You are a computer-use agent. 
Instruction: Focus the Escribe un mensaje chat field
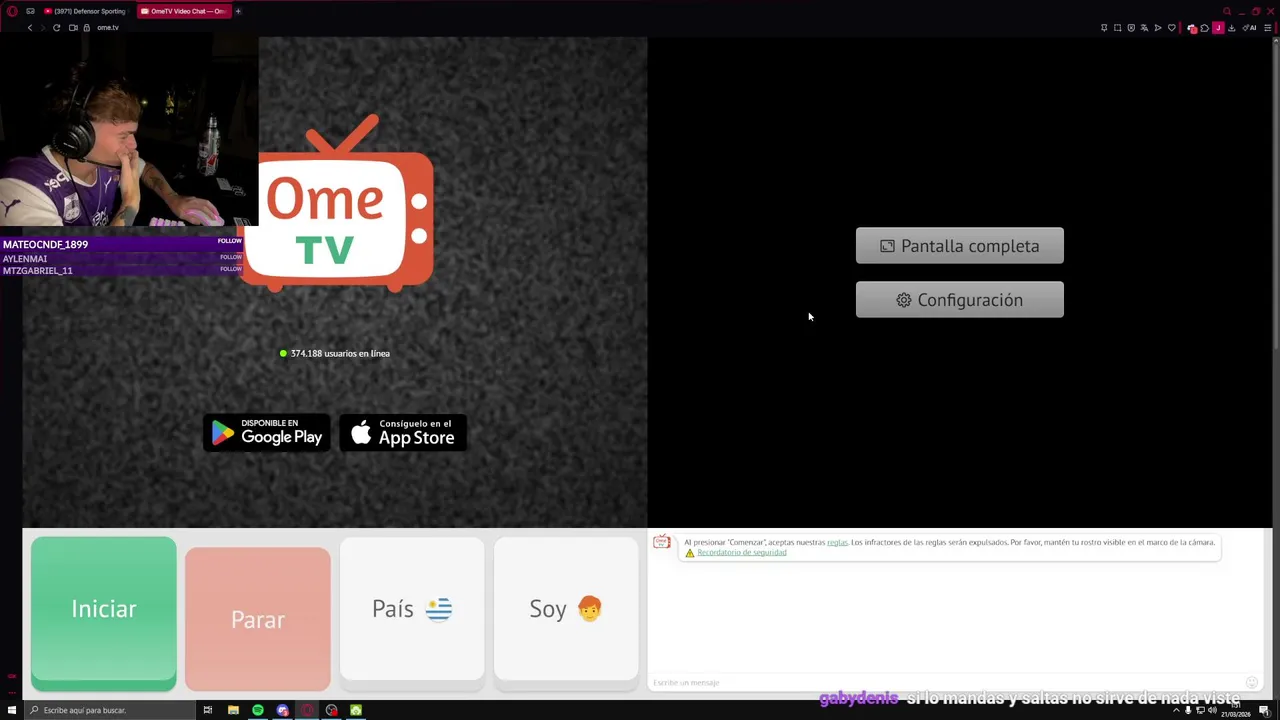pyautogui.click(x=945, y=683)
